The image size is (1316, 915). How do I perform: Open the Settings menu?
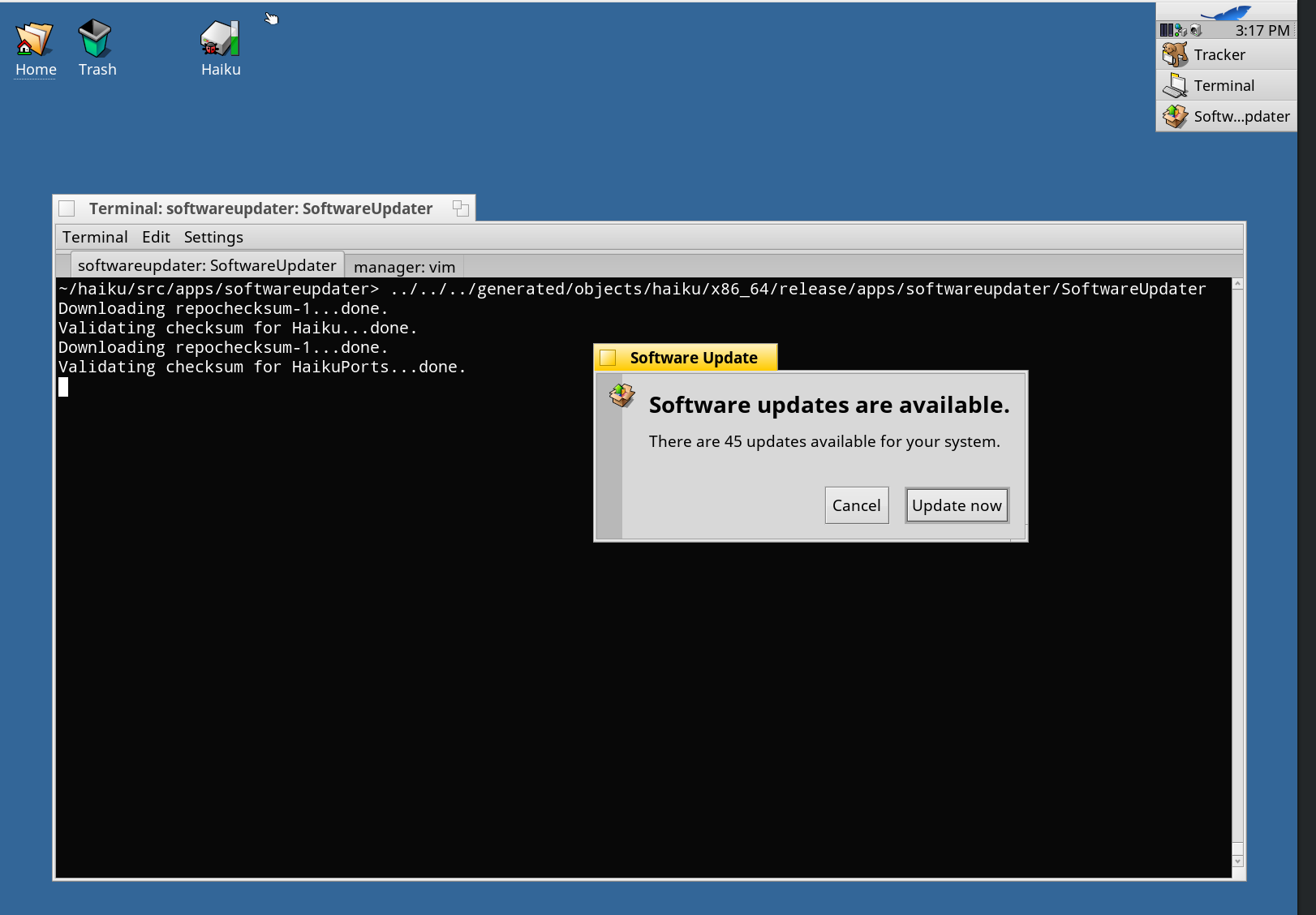213,237
